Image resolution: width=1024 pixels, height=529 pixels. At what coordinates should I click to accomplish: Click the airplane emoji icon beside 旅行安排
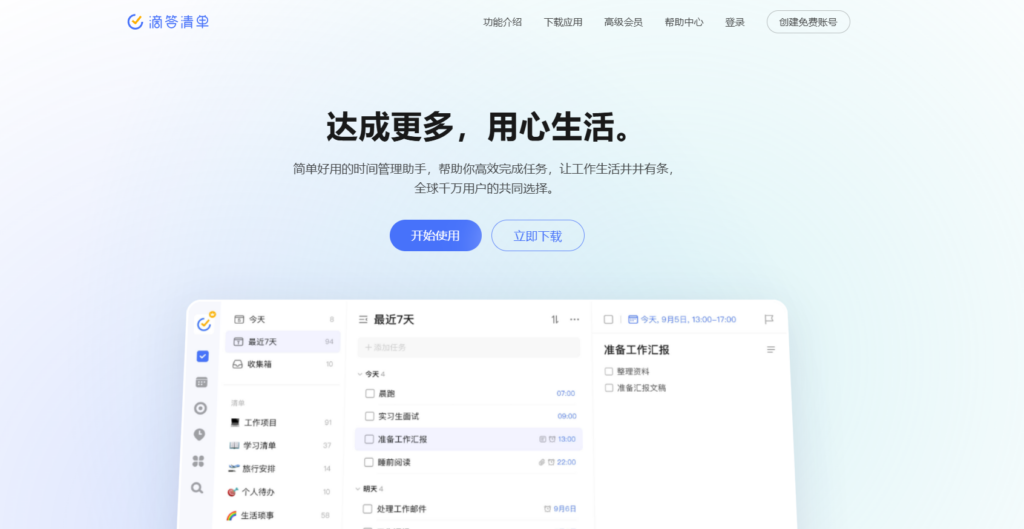pos(233,468)
